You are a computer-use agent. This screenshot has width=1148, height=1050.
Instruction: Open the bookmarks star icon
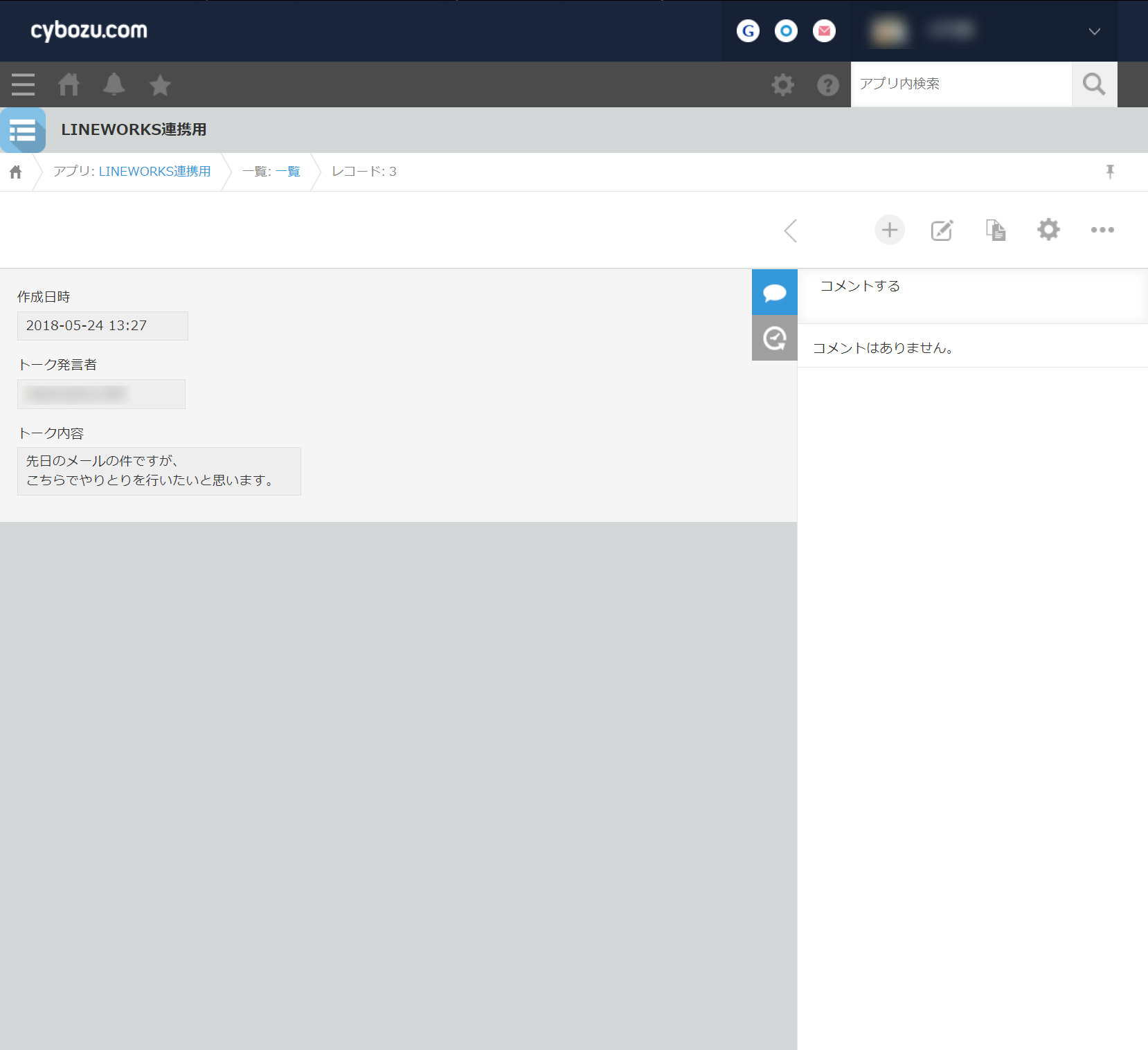[160, 84]
